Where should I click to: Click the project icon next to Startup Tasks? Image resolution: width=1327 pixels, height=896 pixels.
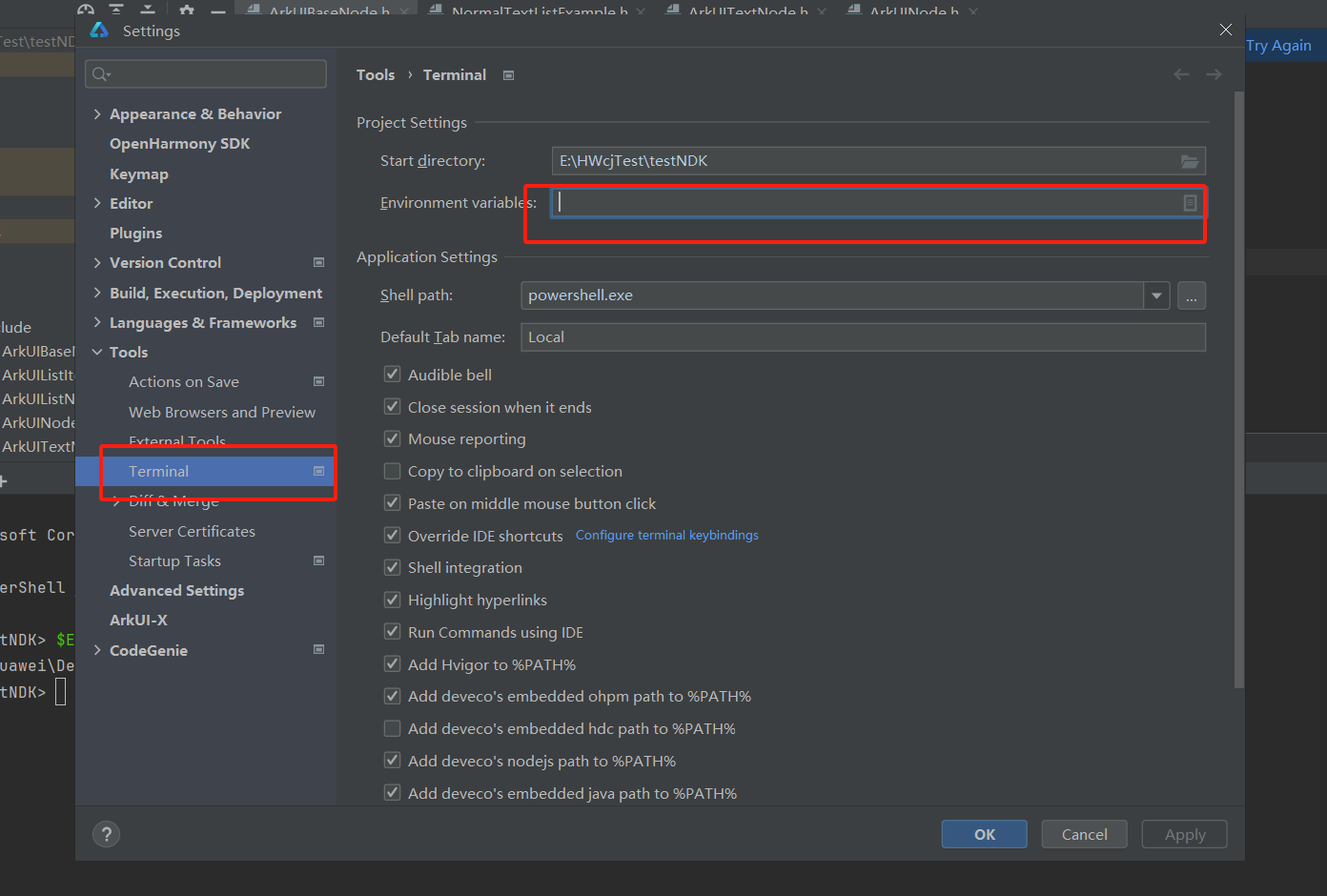pyautogui.click(x=318, y=560)
